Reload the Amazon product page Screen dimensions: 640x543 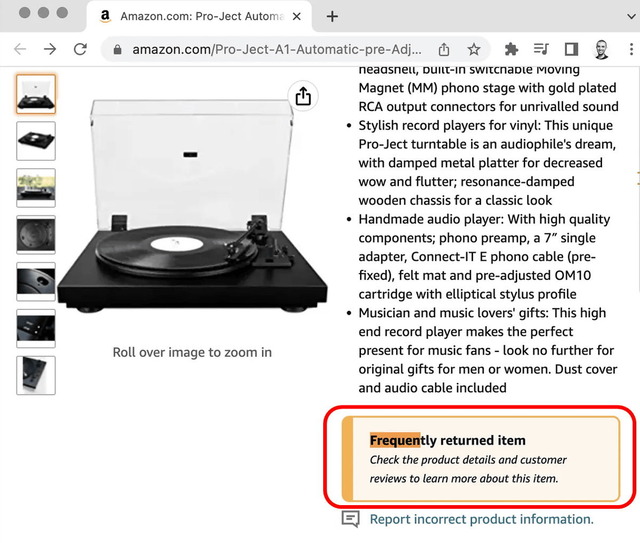point(80,49)
